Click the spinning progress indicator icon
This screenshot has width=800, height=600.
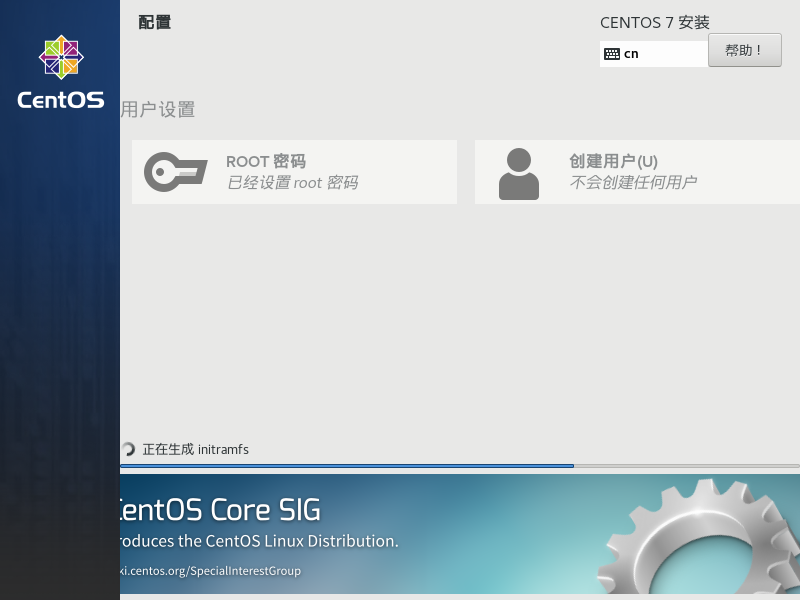pos(128,449)
